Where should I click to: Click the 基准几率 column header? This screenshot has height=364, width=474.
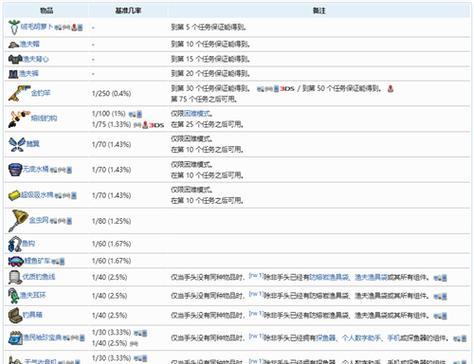(x=128, y=10)
